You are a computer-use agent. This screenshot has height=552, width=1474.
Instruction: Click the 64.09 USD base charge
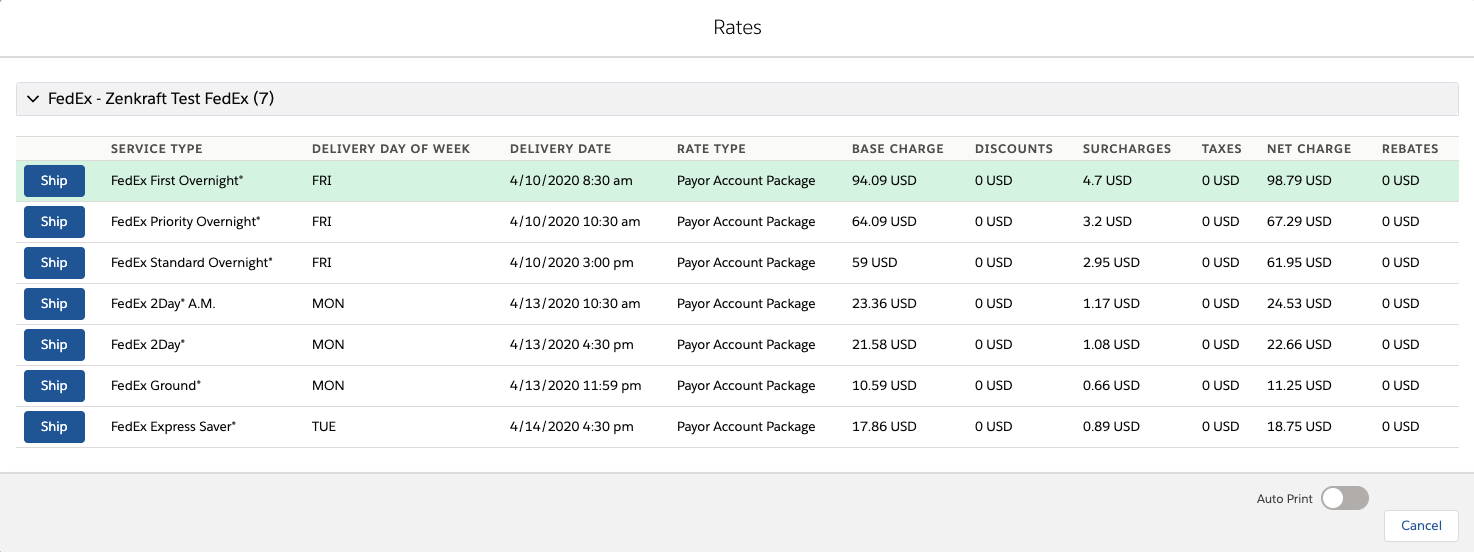(884, 222)
